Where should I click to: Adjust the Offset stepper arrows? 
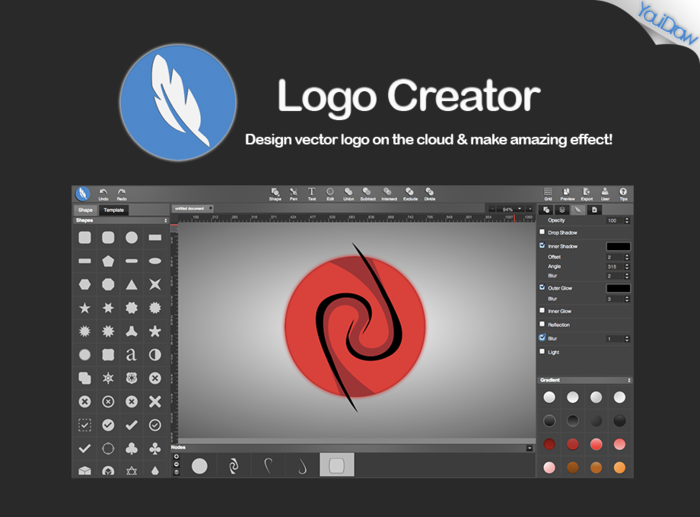pyautogui.click(x=627, y=257)
